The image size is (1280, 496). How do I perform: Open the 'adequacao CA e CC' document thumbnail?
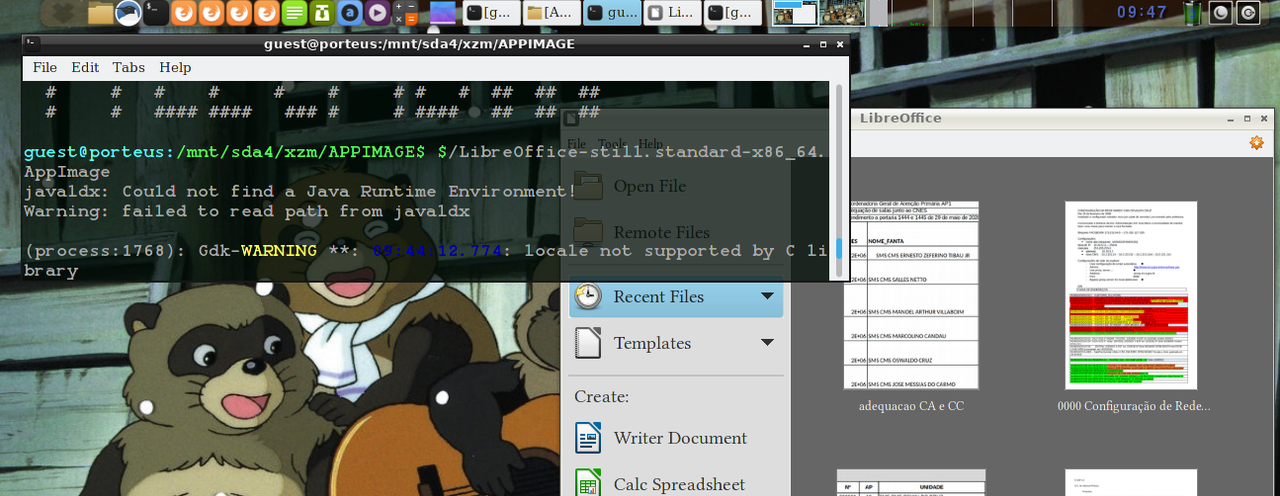pyautogui.click(x=911, y=293)
